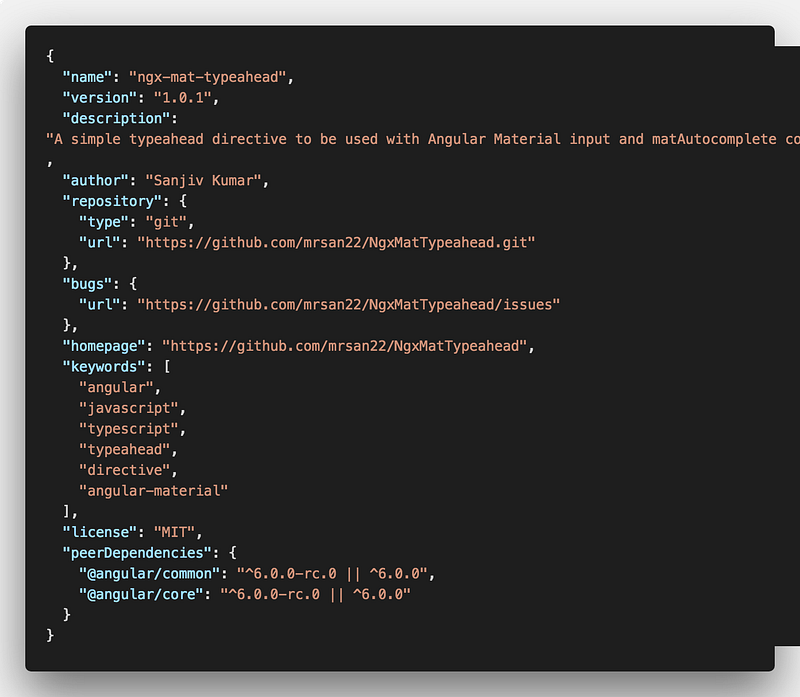800x697 pixels.
Task: Click the type value "git"
Action: [x=170, y=222]
